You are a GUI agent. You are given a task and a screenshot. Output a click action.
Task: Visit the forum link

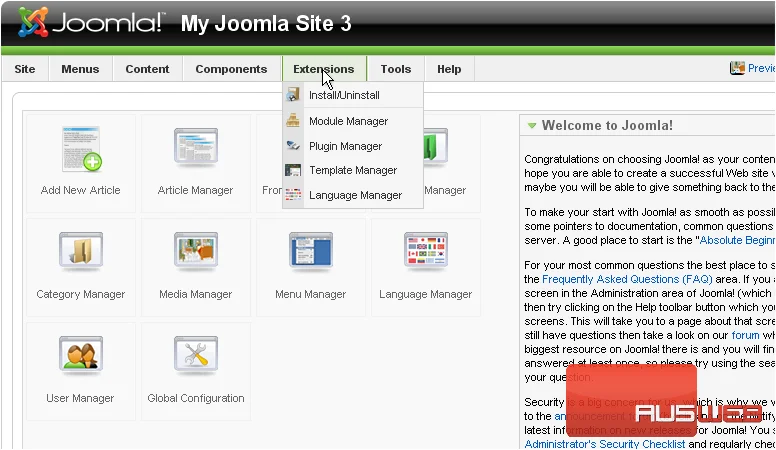(745, 335)
